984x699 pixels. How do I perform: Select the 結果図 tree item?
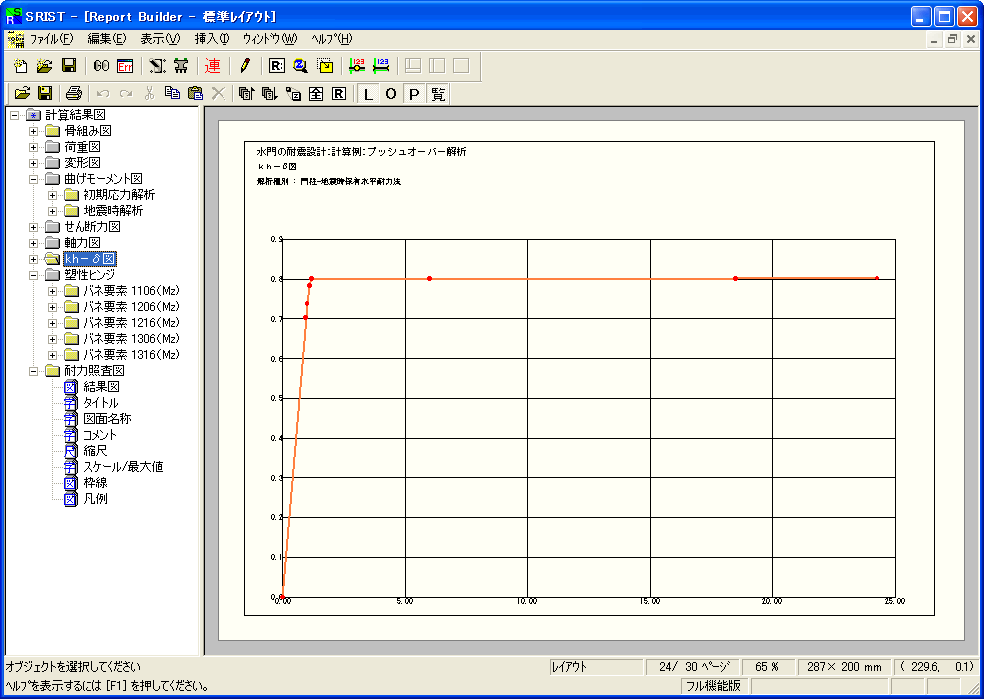(x=100, y=387)
